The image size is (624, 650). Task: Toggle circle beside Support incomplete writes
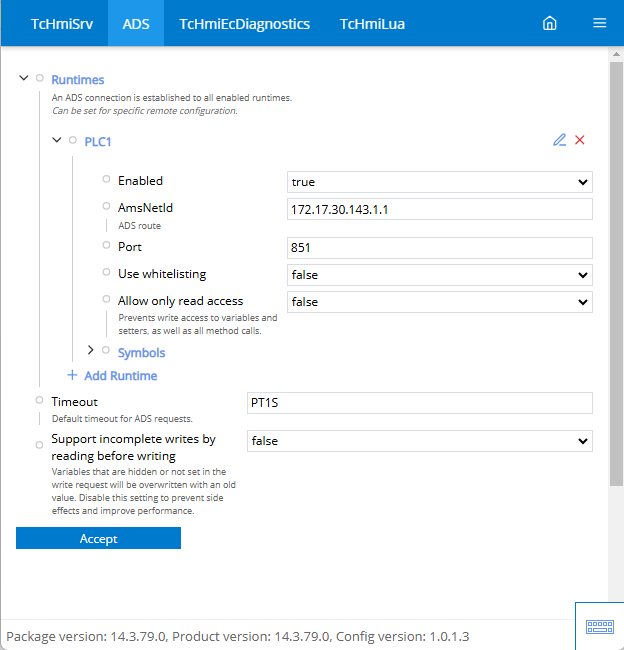[39, 445]
